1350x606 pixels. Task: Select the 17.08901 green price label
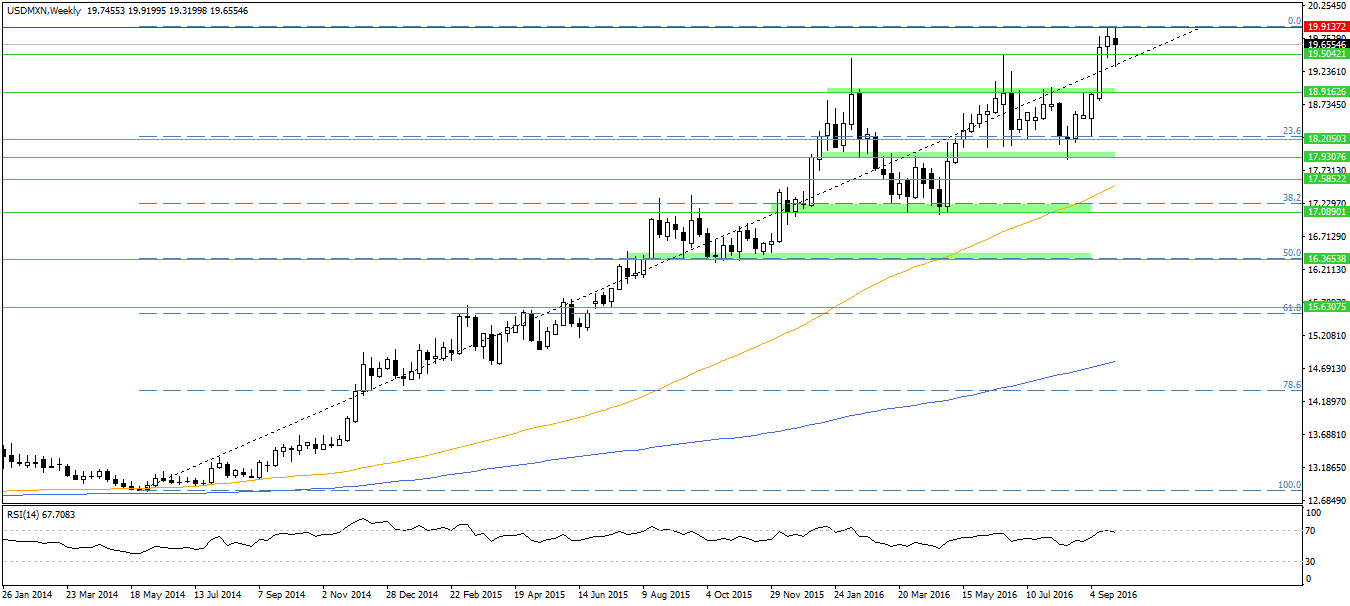[1327, 212]
